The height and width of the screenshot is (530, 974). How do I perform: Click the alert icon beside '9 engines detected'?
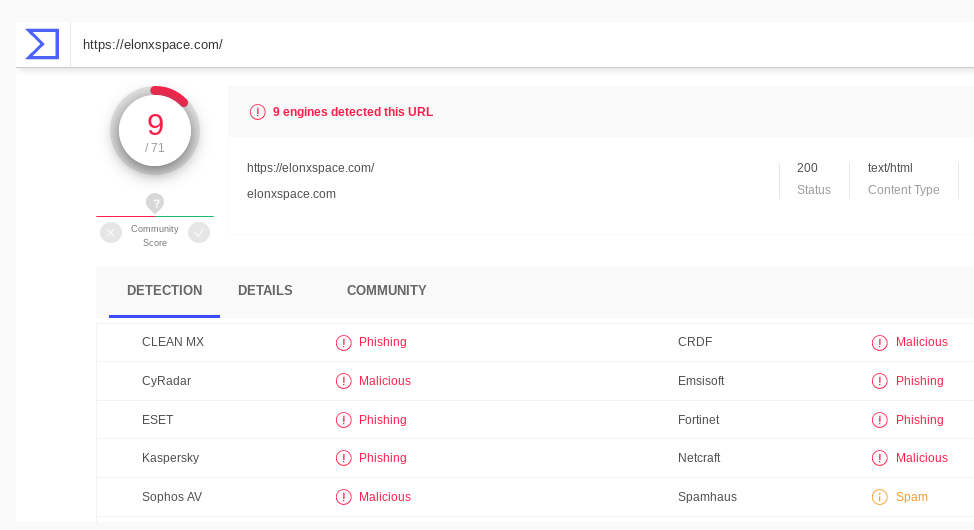[x=257, y=112]
